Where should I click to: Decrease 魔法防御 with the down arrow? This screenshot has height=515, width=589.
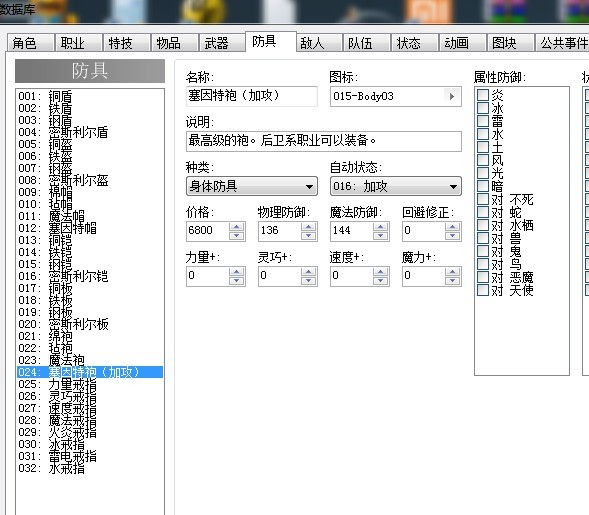pos(381,236)
